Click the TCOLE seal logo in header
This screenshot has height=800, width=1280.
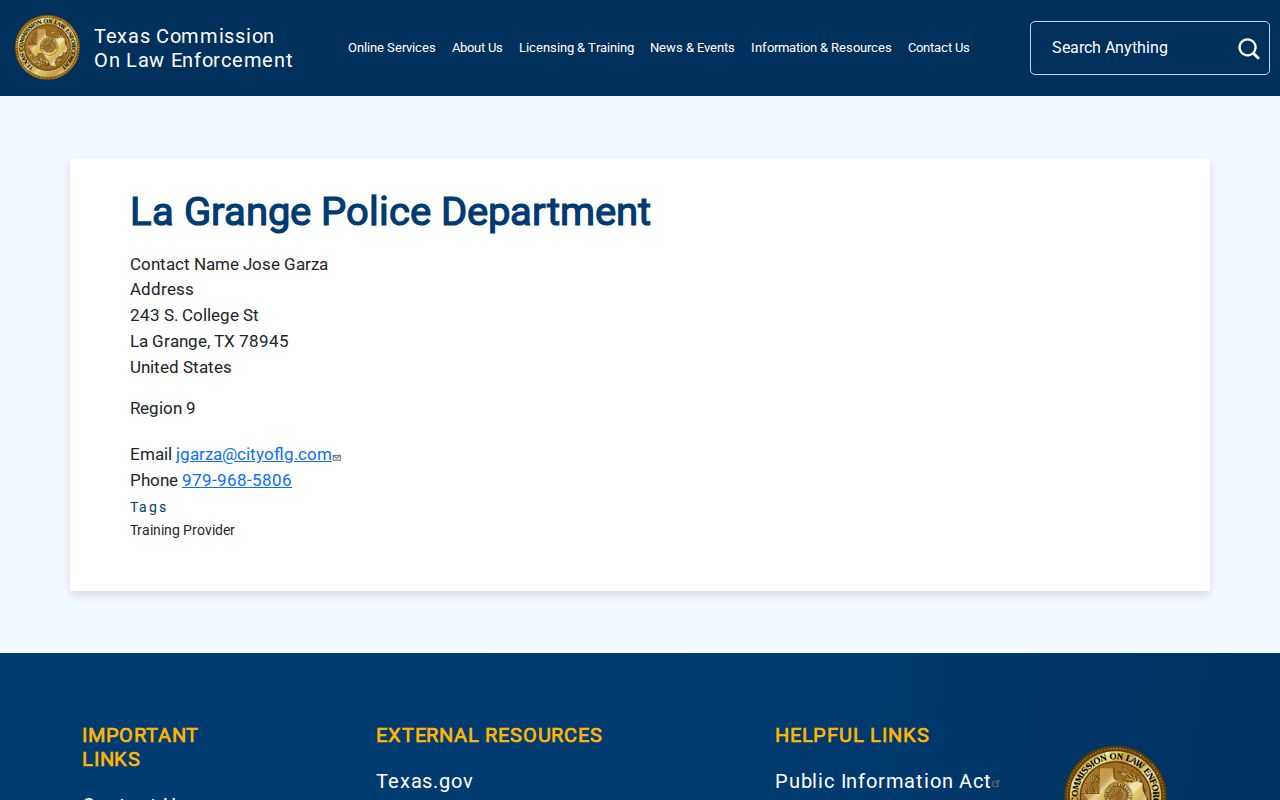click(47, 48)
